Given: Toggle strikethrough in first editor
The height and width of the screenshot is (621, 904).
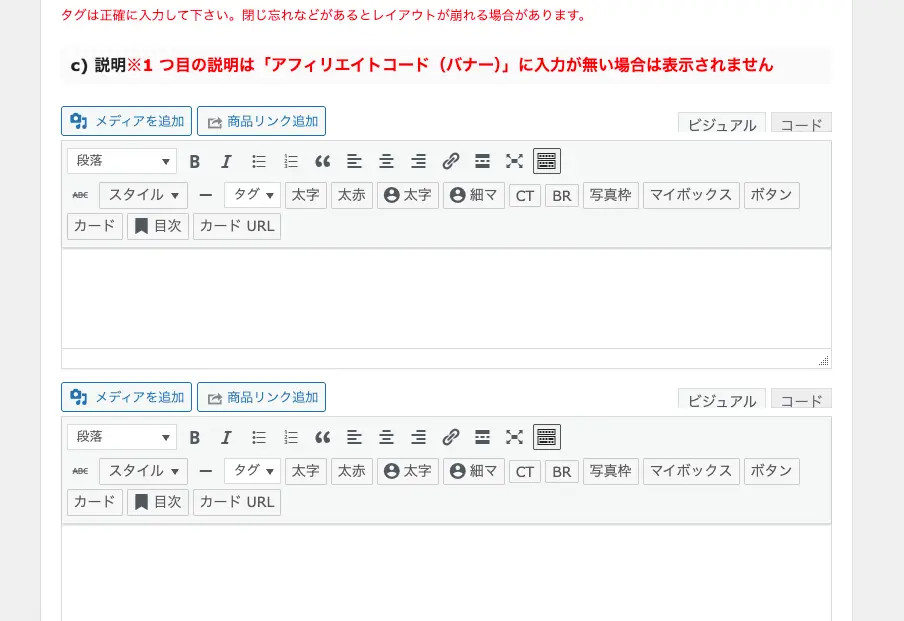Looking at the screenshot, I should pyautogui.click(x=81, y=195).
